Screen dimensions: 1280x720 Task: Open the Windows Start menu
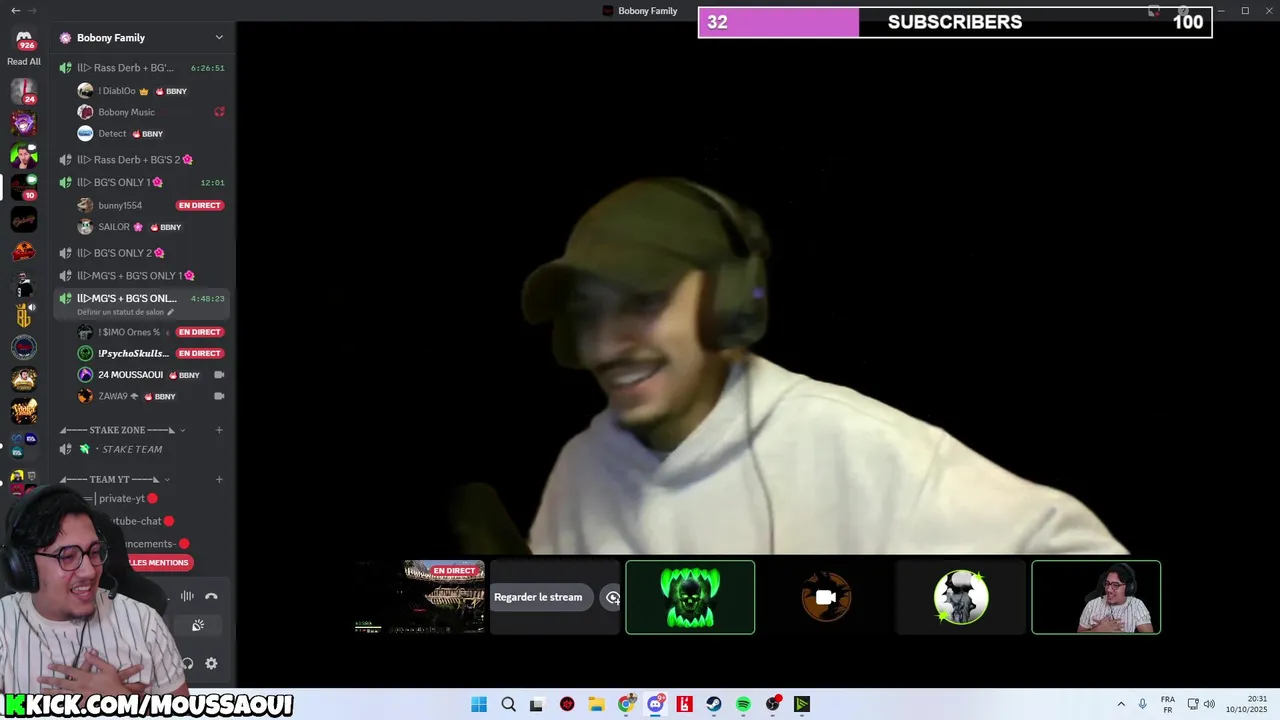[479, 704]
